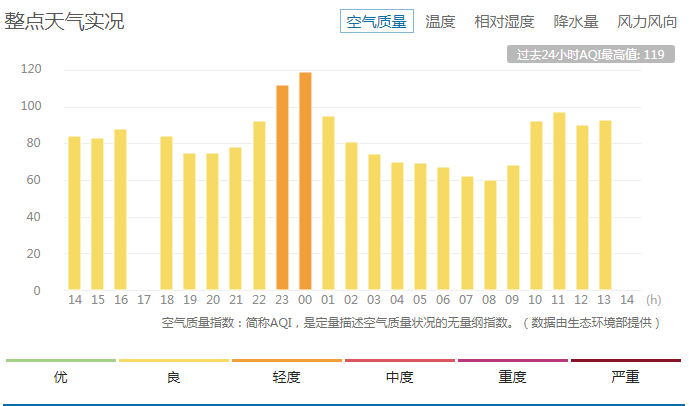689x406 pixels.
Task: Show the 降水量 tab
Action: pyautogui.click(x=576, y=21)
